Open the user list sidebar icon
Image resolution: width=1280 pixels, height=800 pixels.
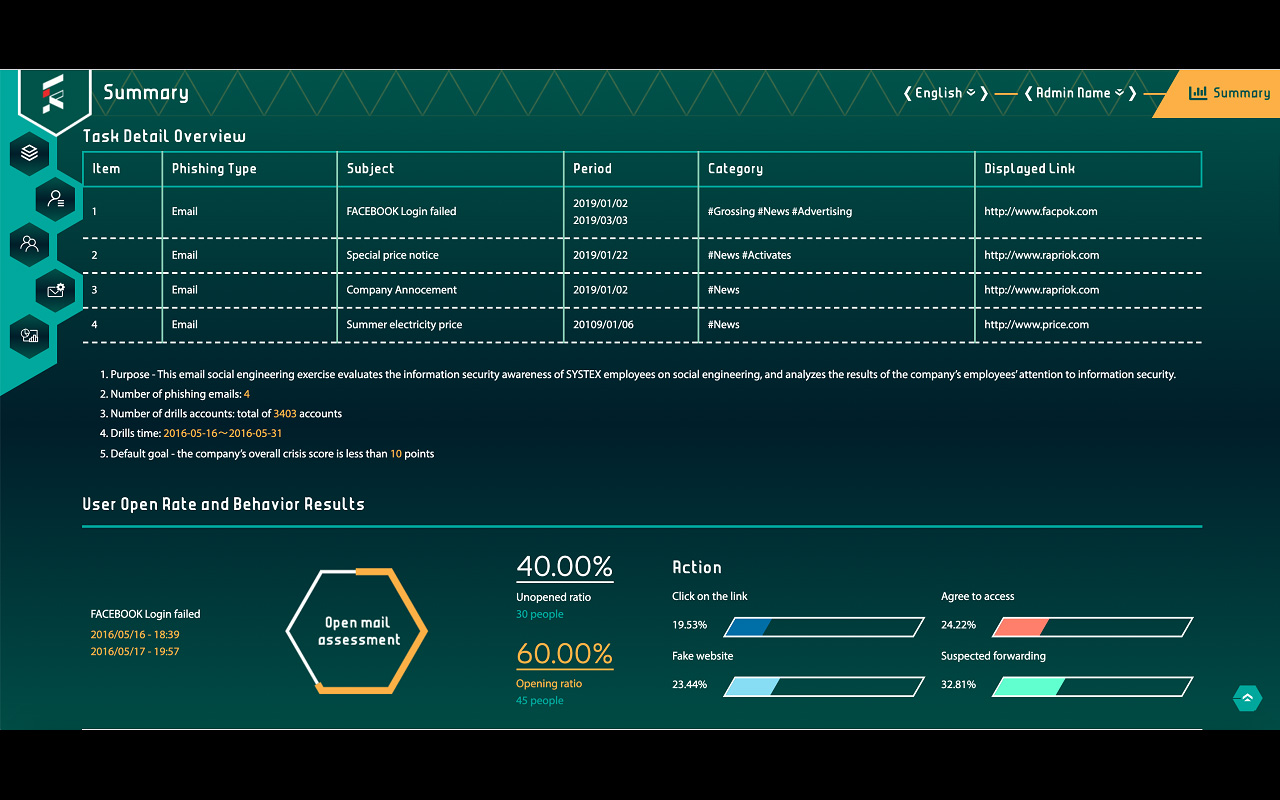[56, 198]
